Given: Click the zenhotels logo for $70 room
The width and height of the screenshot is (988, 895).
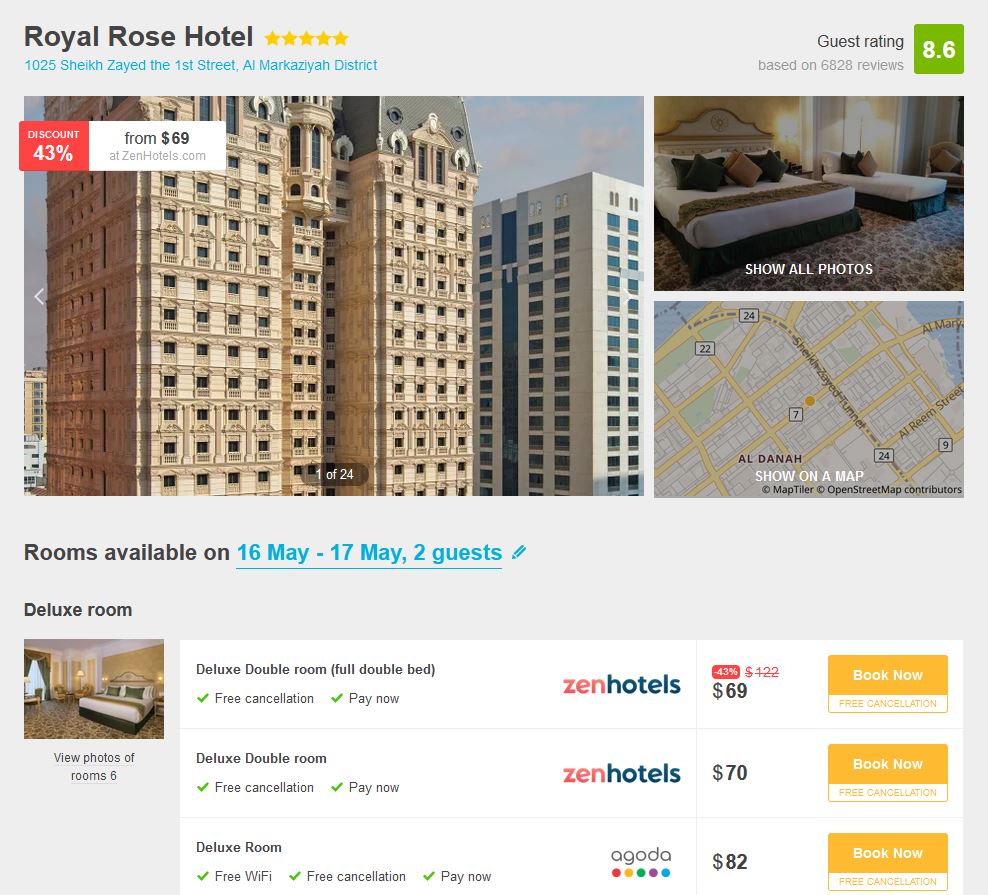Looking at the screenshot, I should tap(621, 773).
